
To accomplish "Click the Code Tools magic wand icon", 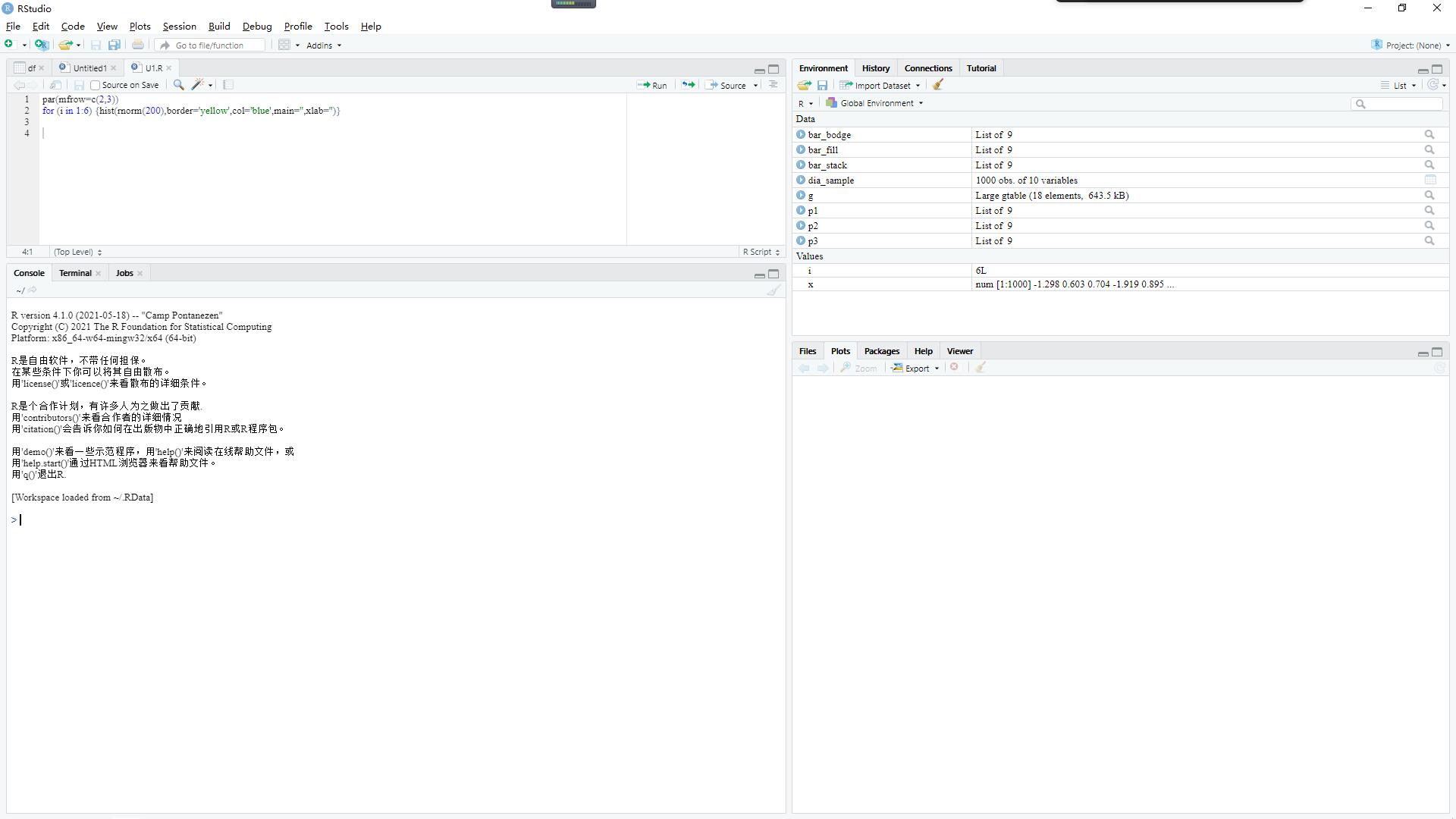I will tap(198, 85).
